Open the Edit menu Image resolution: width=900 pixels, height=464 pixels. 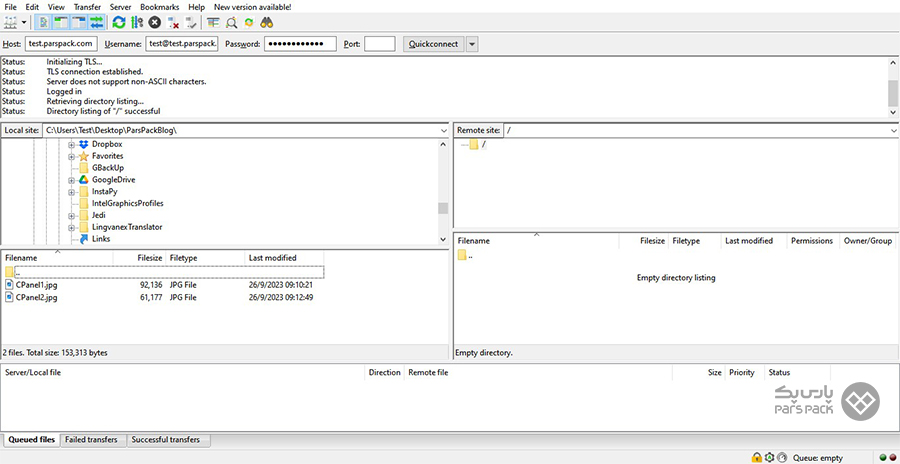[32, 7]
